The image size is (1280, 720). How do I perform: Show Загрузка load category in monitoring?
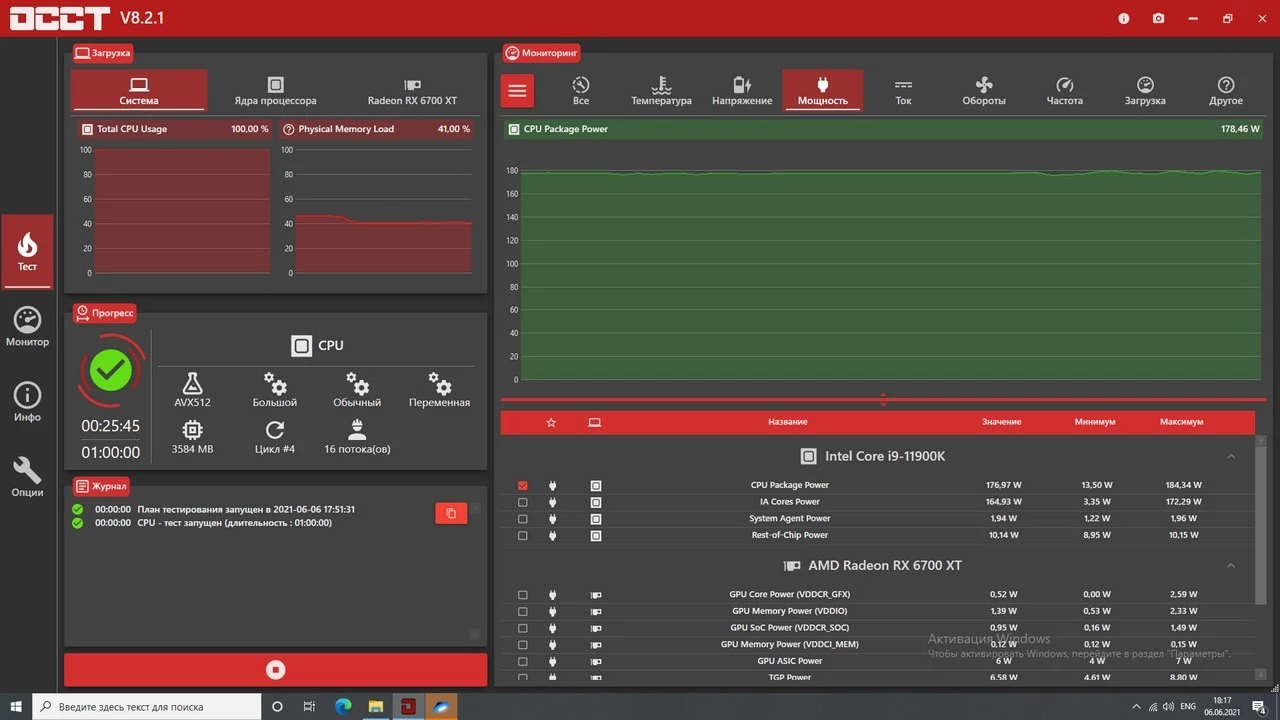(1145, 91)
